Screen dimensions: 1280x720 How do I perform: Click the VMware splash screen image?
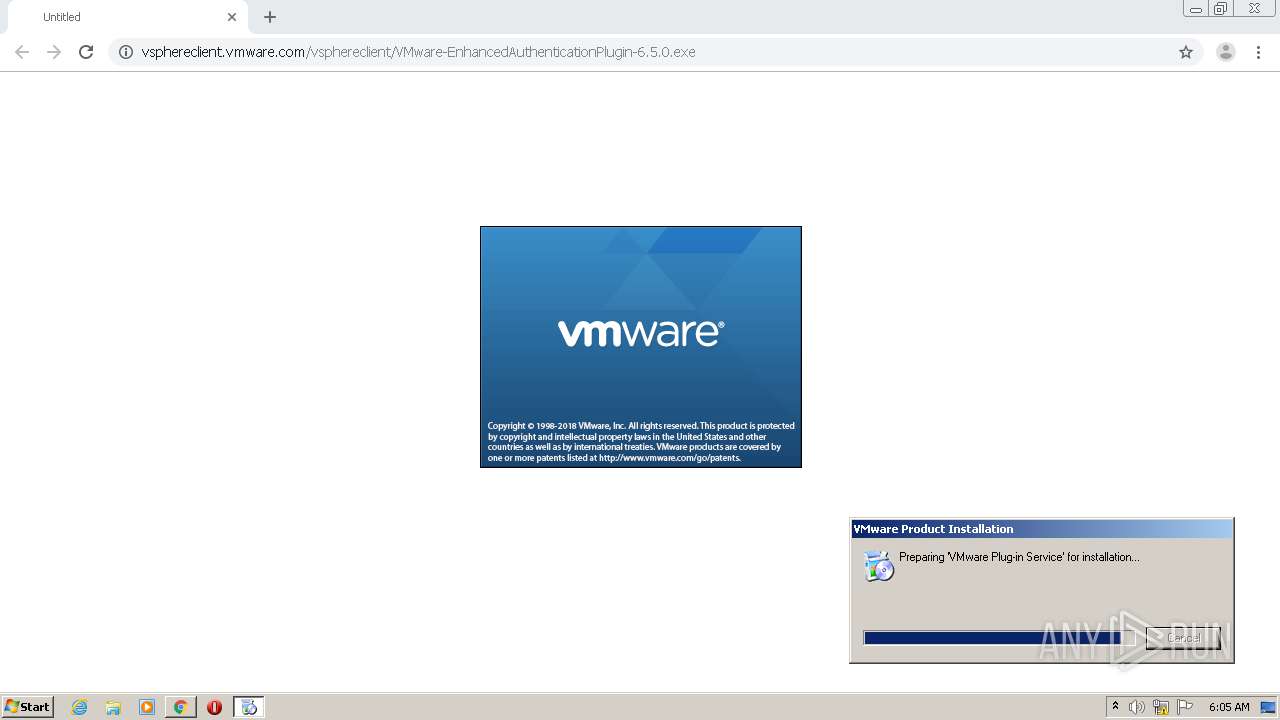click(641, 347)
